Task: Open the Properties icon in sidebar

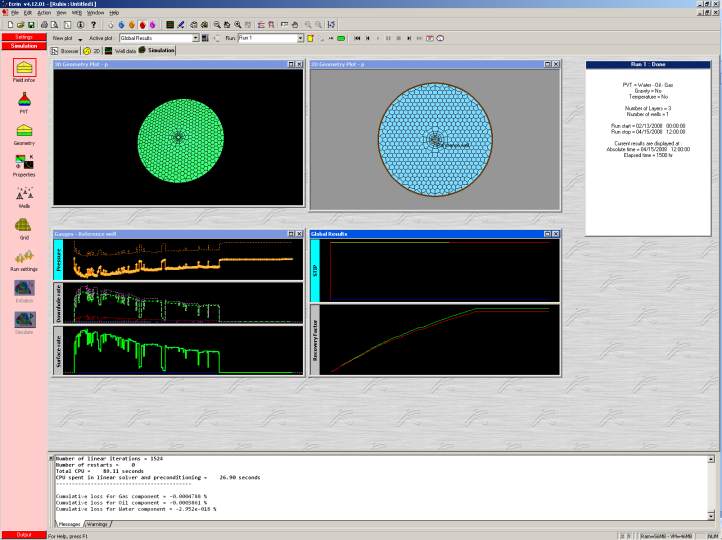Action: (x=24, y=162)
